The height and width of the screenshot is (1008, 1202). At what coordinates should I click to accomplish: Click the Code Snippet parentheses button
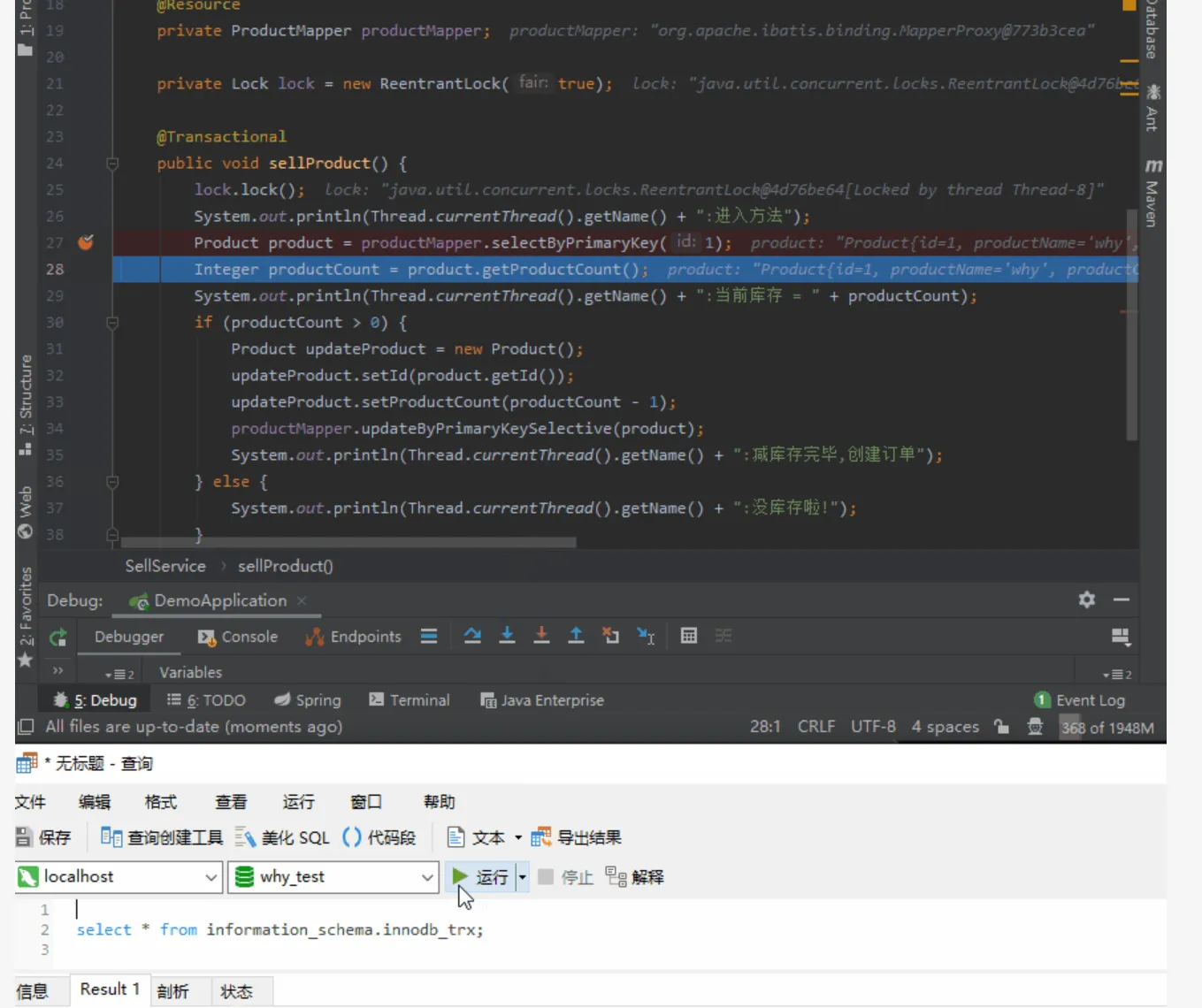[x=379, y=837]
